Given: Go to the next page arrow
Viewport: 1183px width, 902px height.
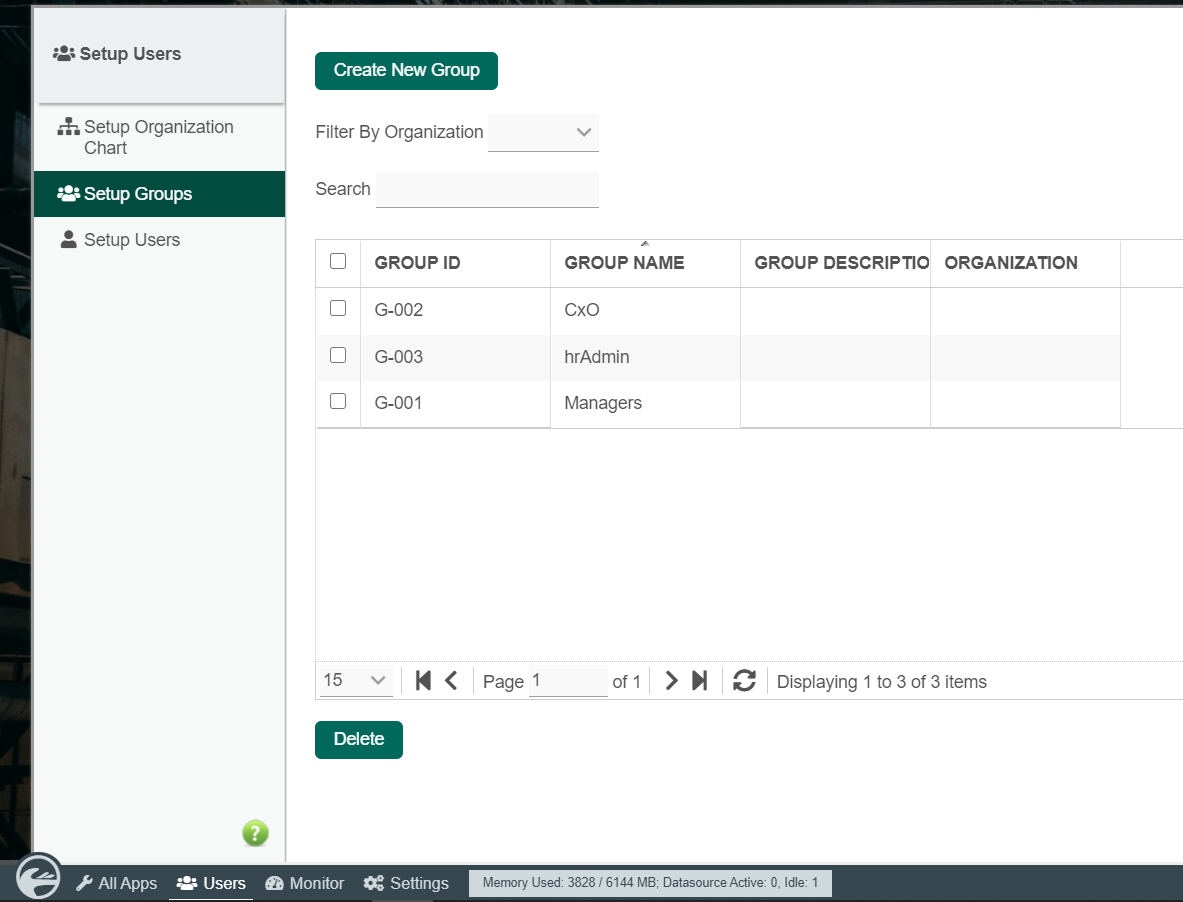Looking at the screenshot, I should pos(671,681).
